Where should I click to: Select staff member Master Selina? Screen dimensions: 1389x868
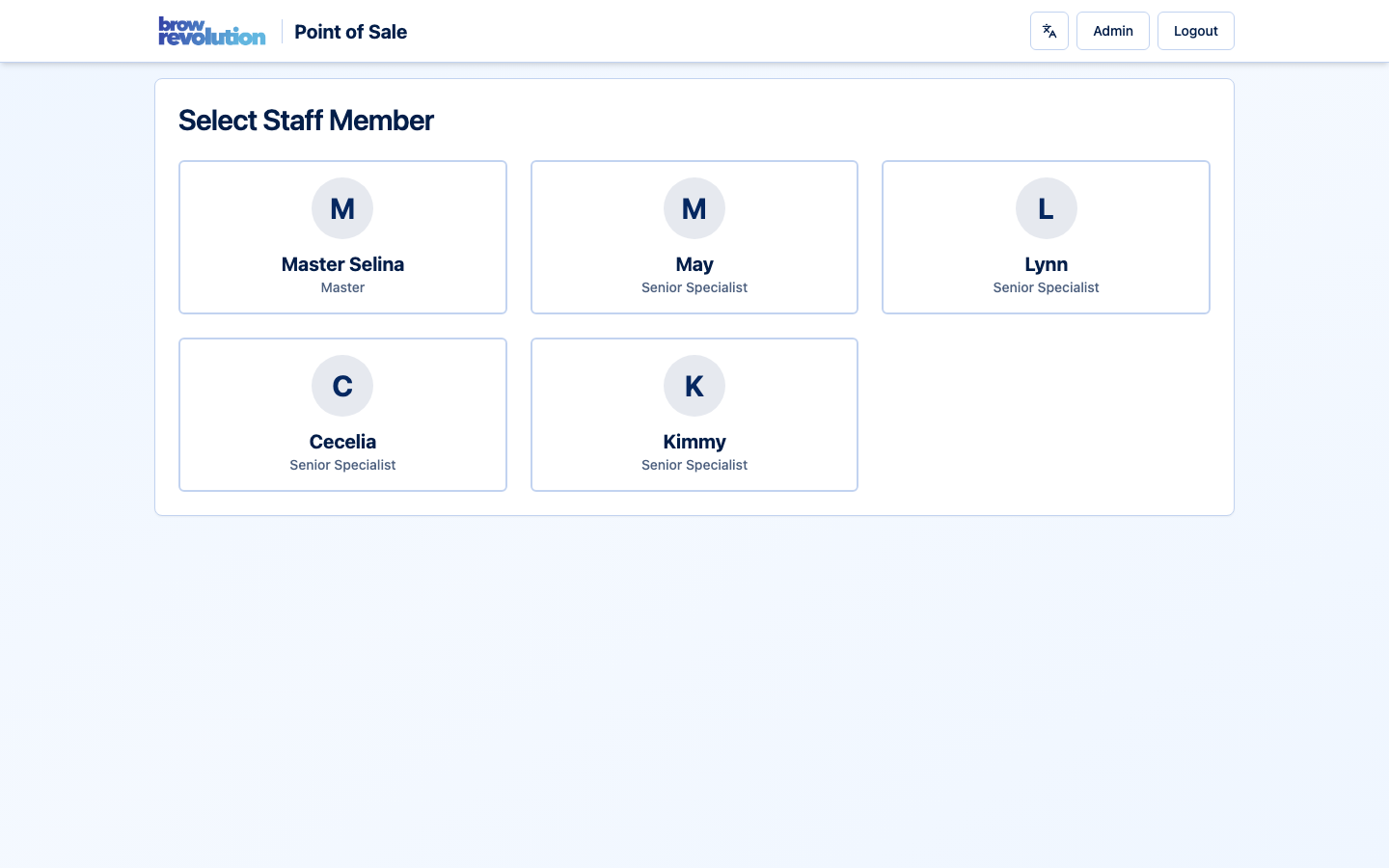[x=342, y=237]
